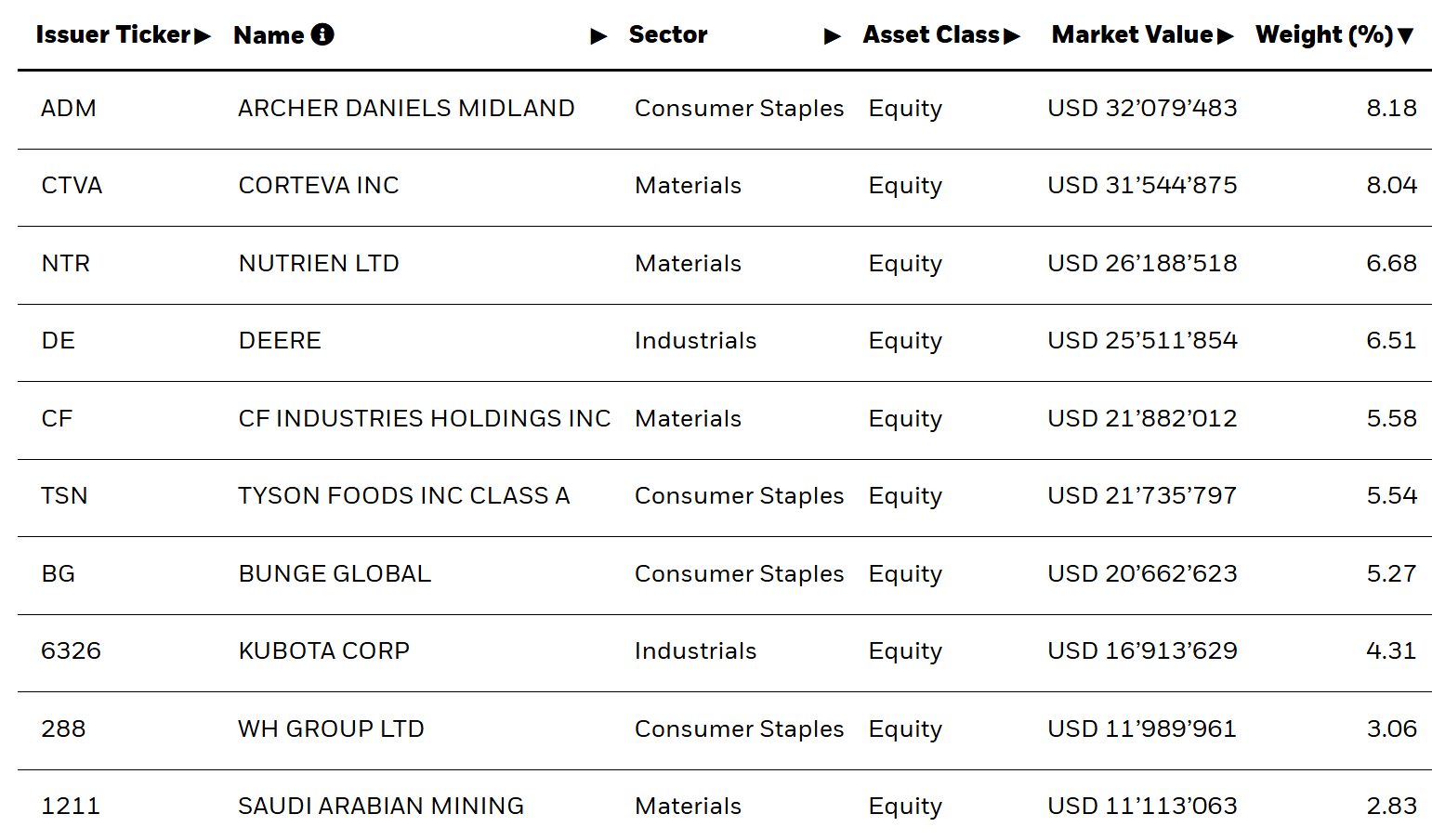Sort table by Sector header
The image size is (1432, 840).
(668, 34)
